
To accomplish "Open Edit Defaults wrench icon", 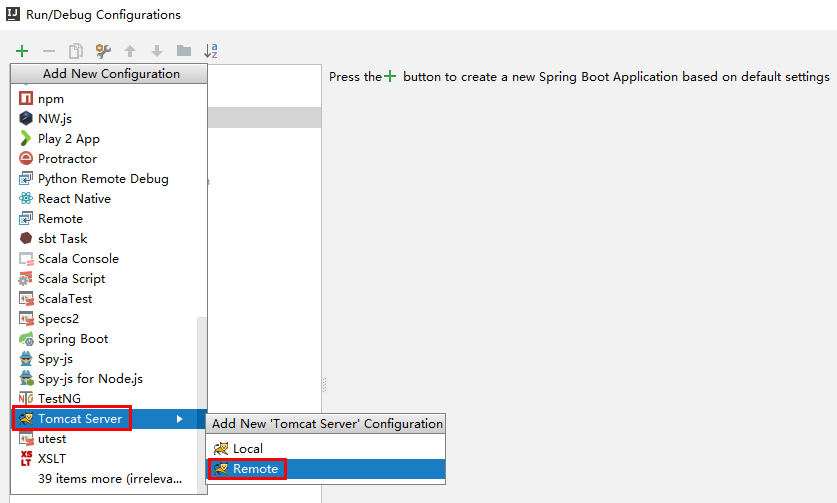I will click(103, 51).
